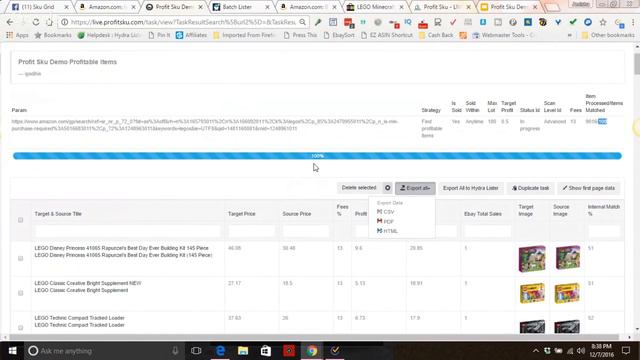
Task: Launch Edge from the taskbar
Action: [220, 351]
